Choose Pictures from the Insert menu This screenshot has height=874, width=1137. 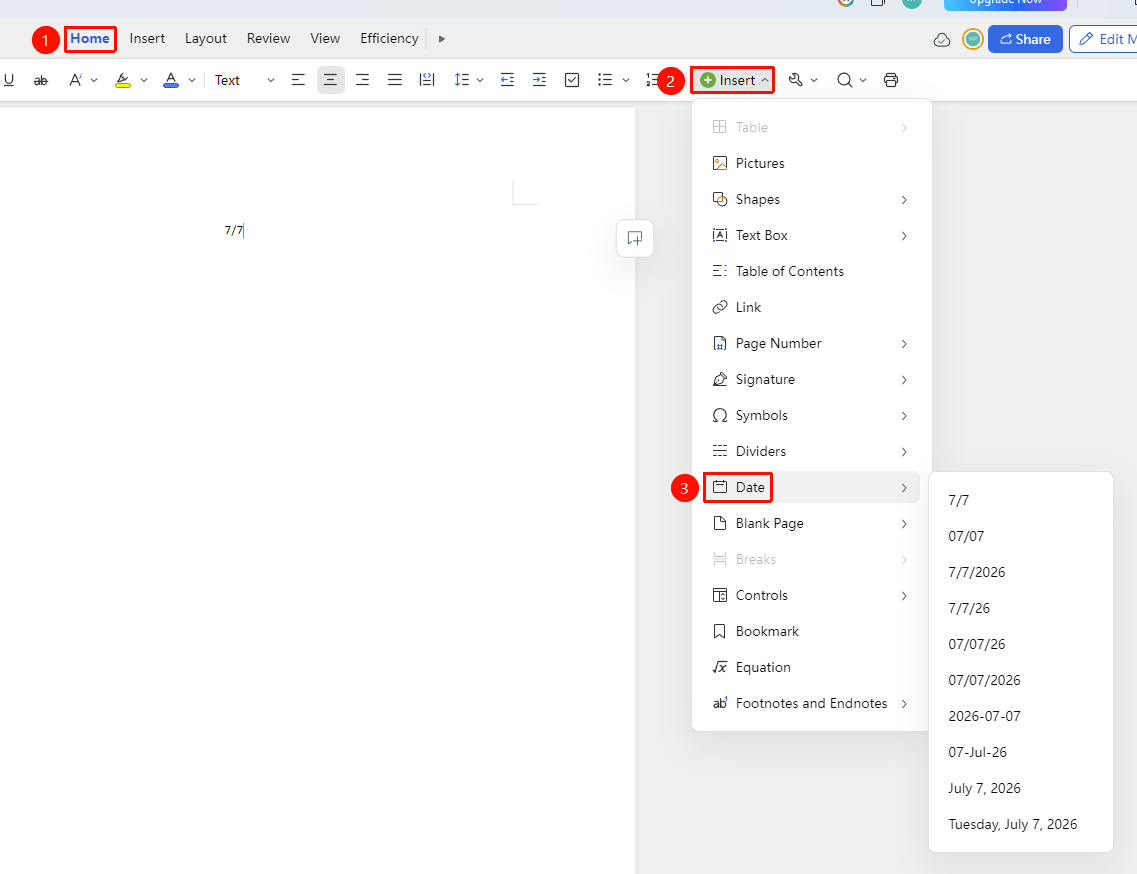(810, 163)
